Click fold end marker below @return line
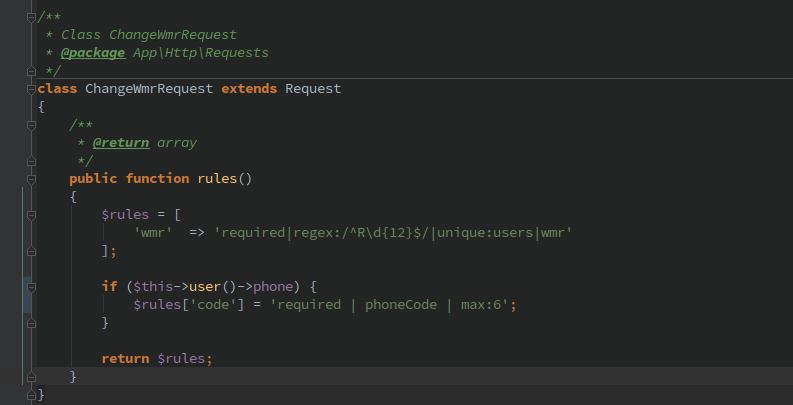Viewport: 793px width, 405px height. pos(32,160)
